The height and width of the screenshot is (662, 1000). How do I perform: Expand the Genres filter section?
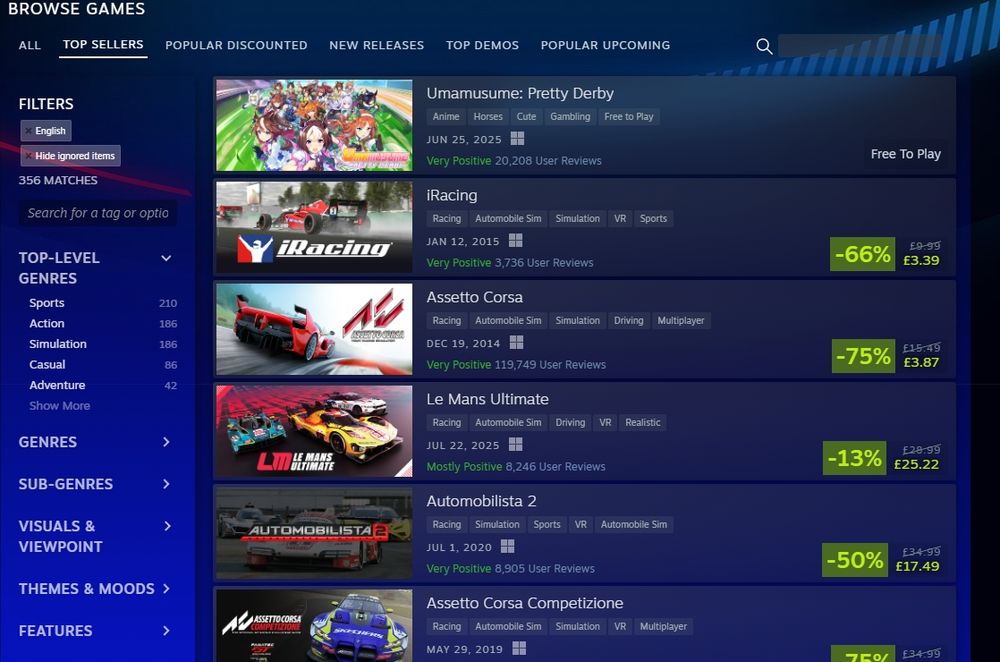pos(166,442)
